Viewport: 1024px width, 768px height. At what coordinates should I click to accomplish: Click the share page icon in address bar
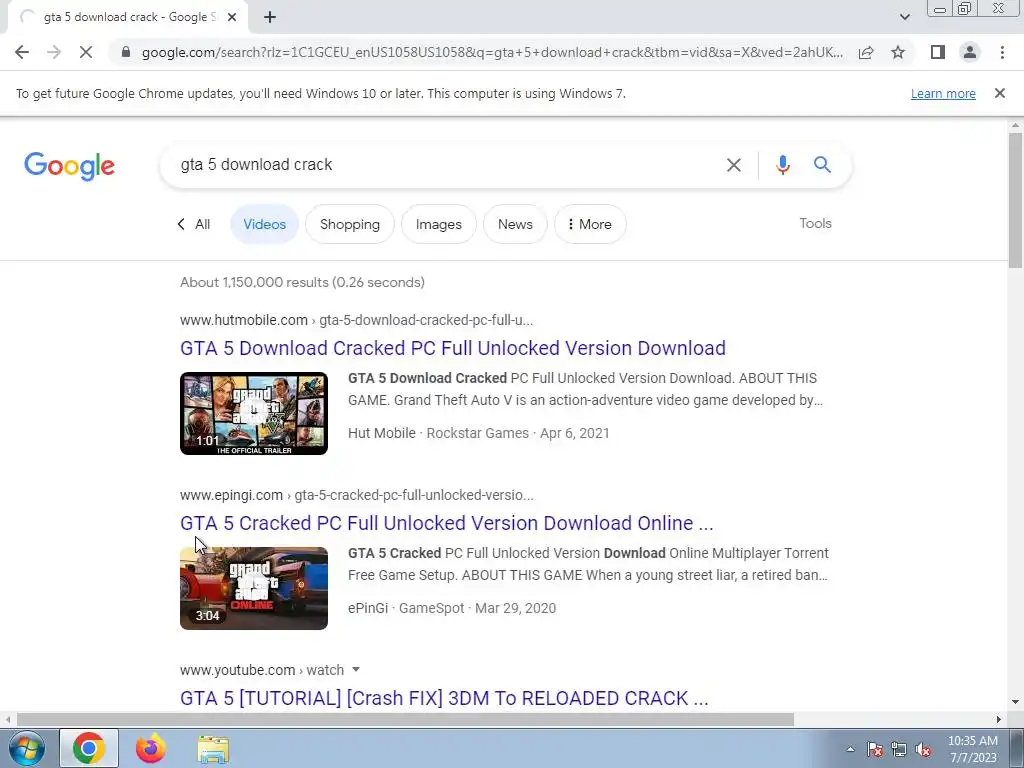pos(866,52)
